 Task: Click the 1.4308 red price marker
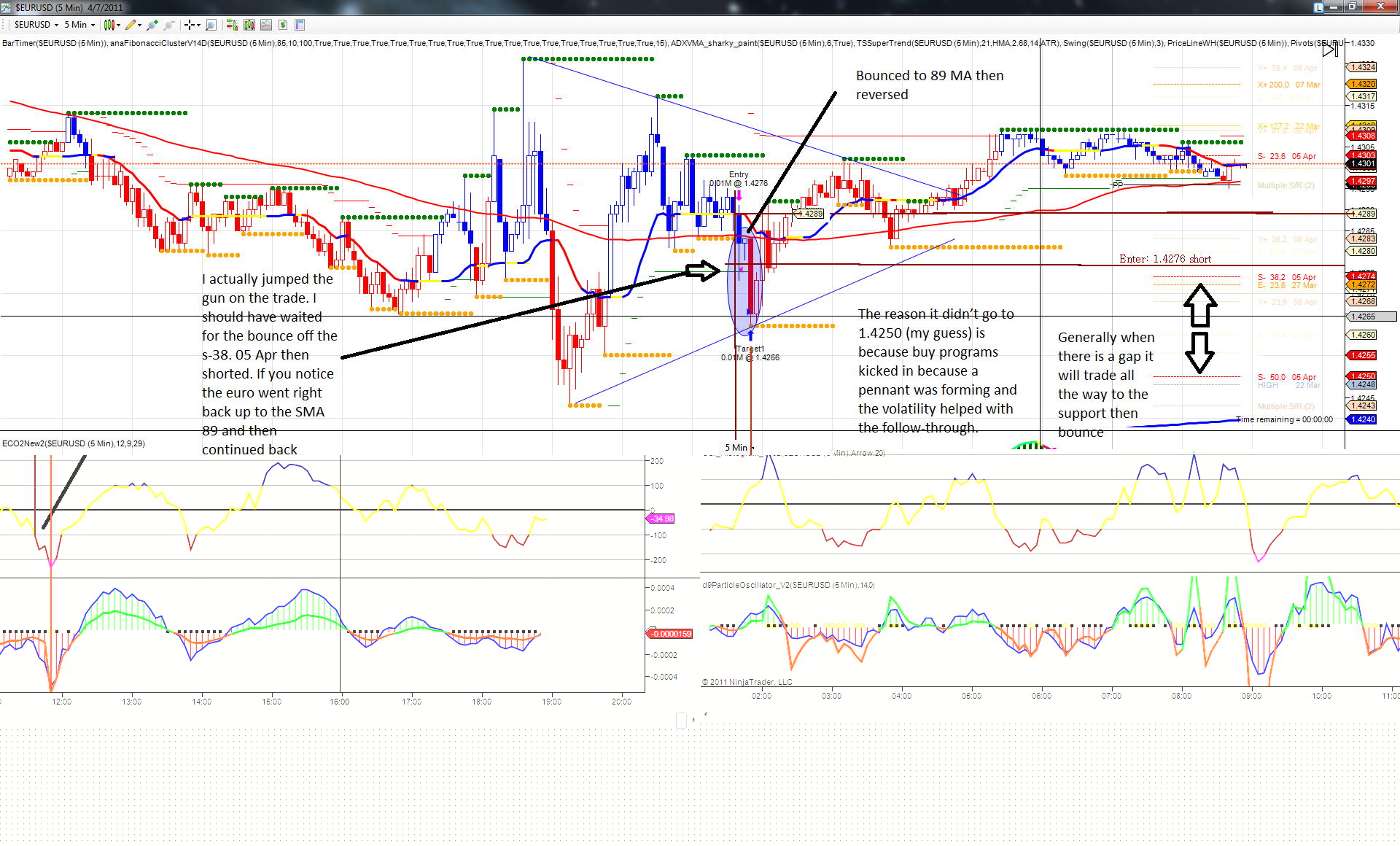coord(1362,136)
